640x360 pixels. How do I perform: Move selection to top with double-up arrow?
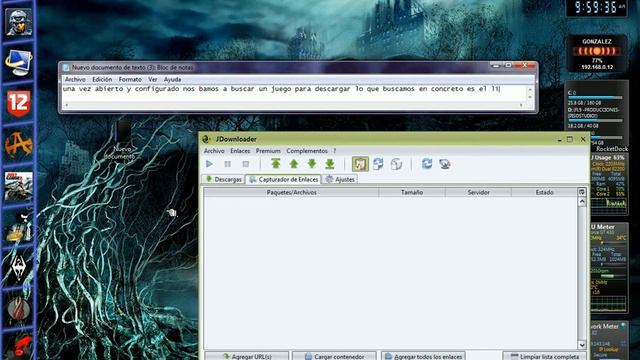(276, 164)
